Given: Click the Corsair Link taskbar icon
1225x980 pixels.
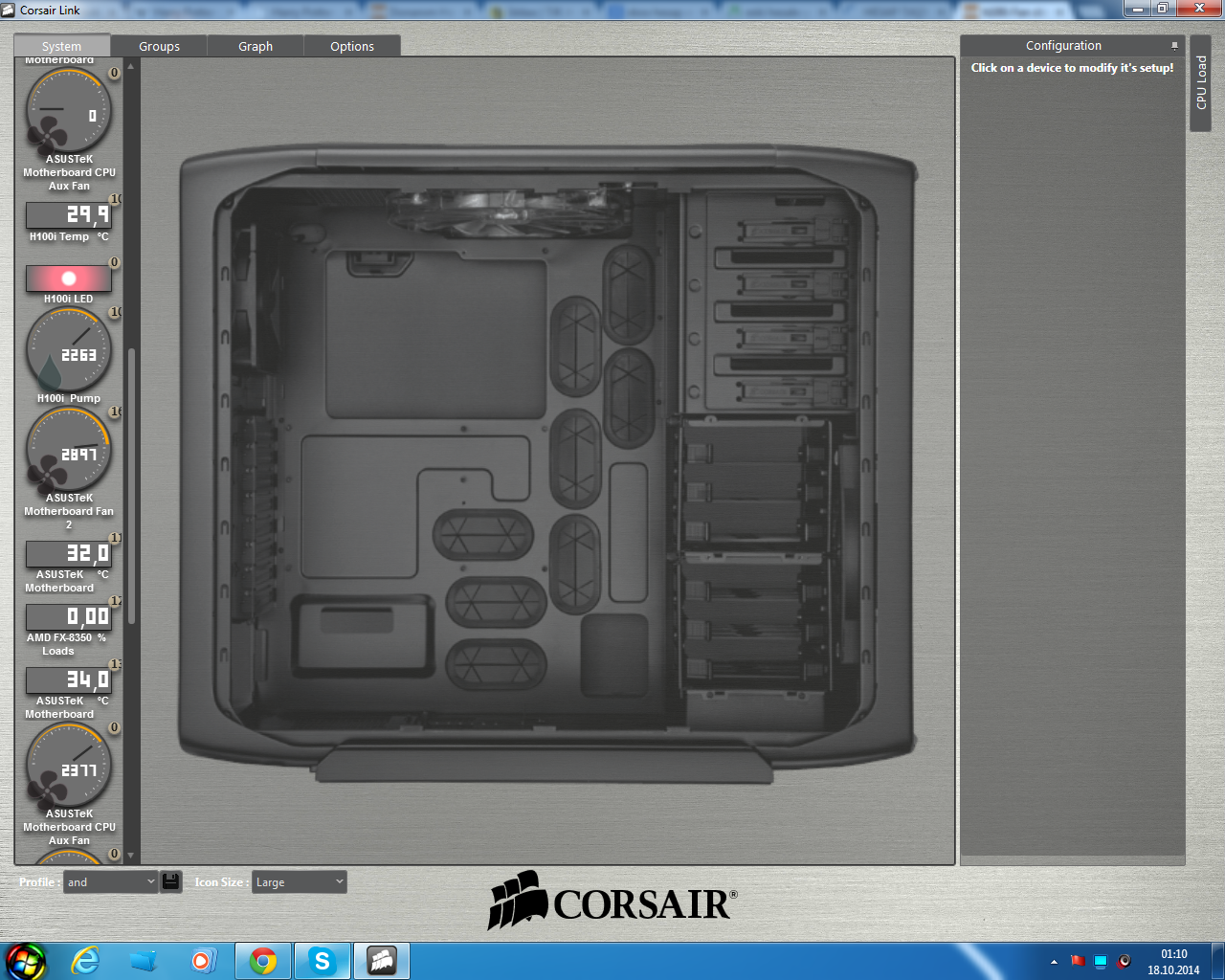Looking at the screenshot, I should pyautogui.click(x=382, y=961).
